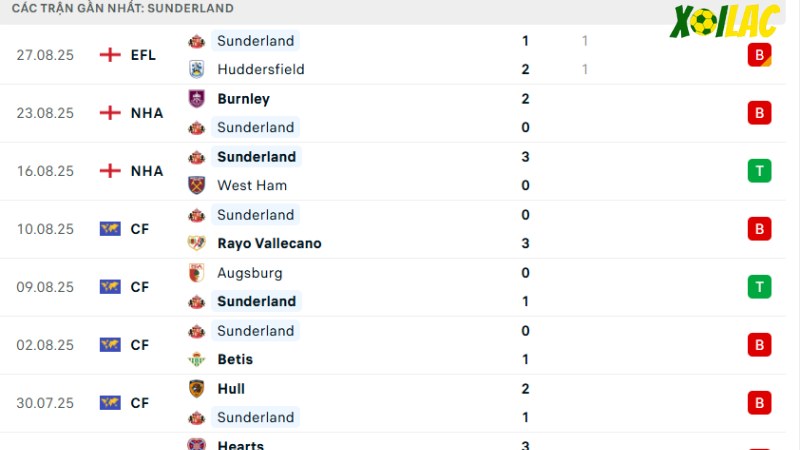Image resolution: width=800 pixels, height=450 pixels.
Task: Select the 30.07.25 Hull match row date
Action: click(x=45, y=403)
